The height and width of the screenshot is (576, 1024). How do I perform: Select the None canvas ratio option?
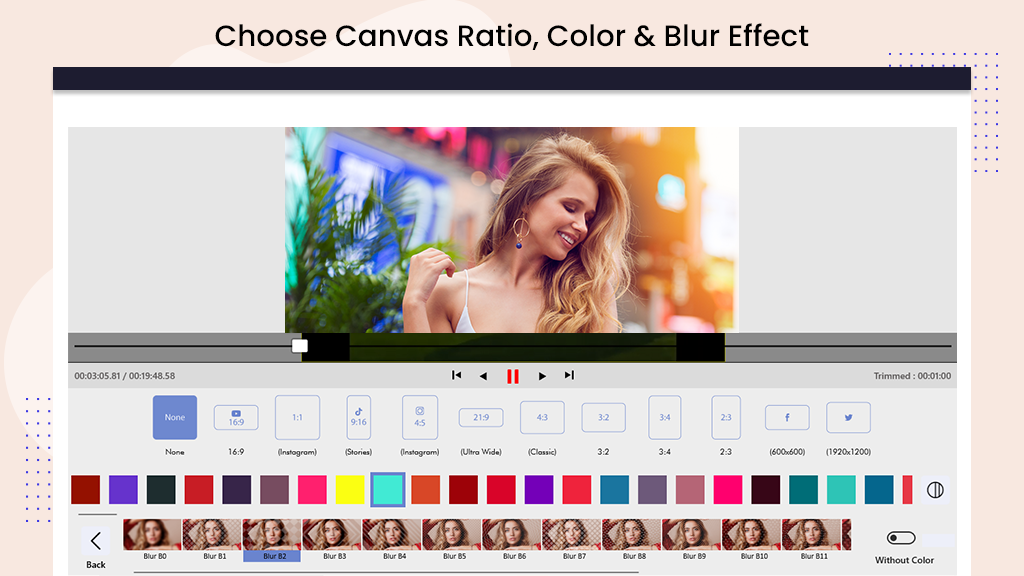pos(174,417)
